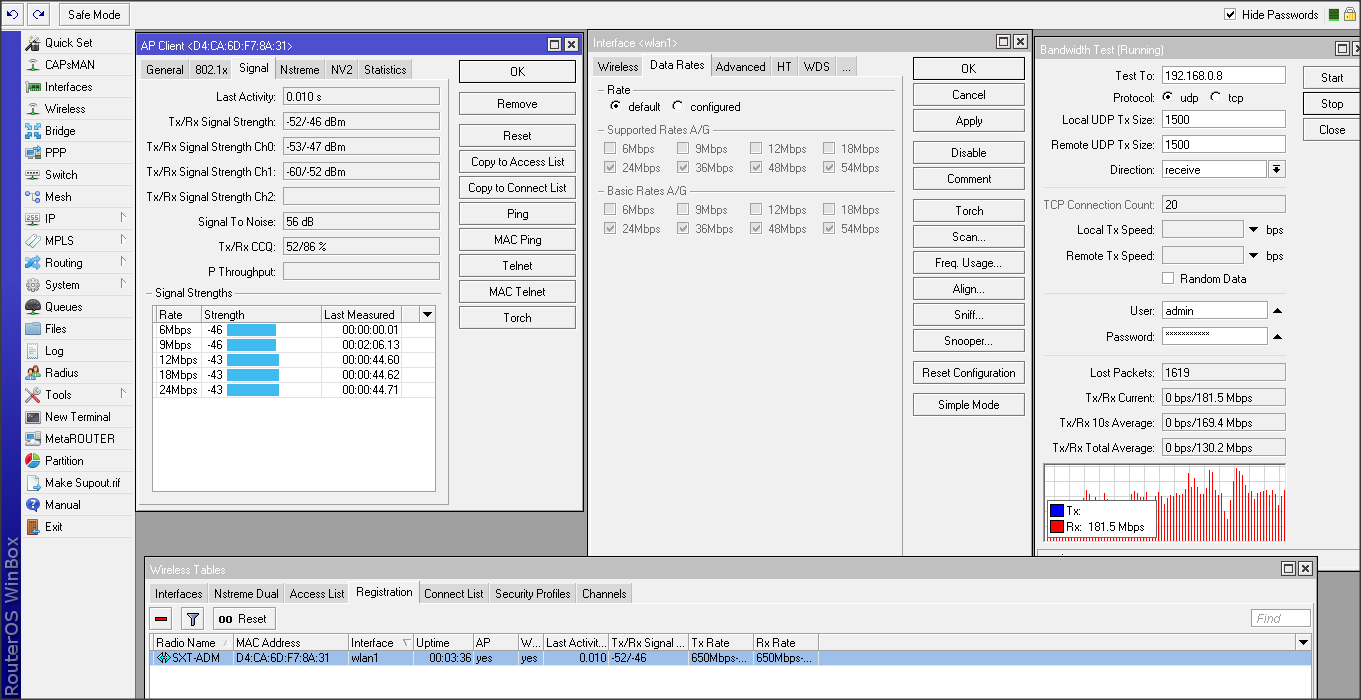
Task: Open Signal Strengths column dropdown
Action: tap(428, 314)
